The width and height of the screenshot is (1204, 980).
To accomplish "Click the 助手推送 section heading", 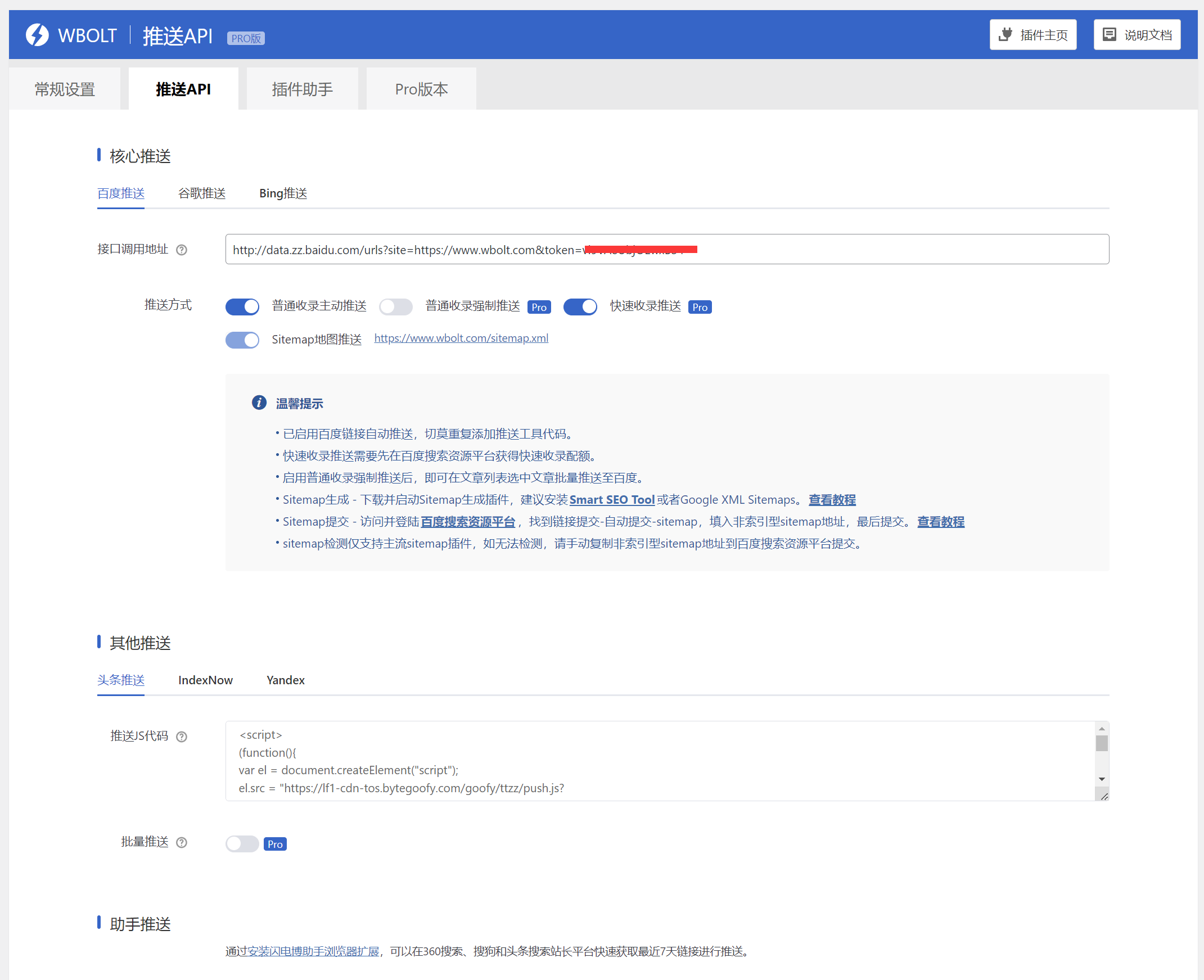I will [x=140, y=924].
